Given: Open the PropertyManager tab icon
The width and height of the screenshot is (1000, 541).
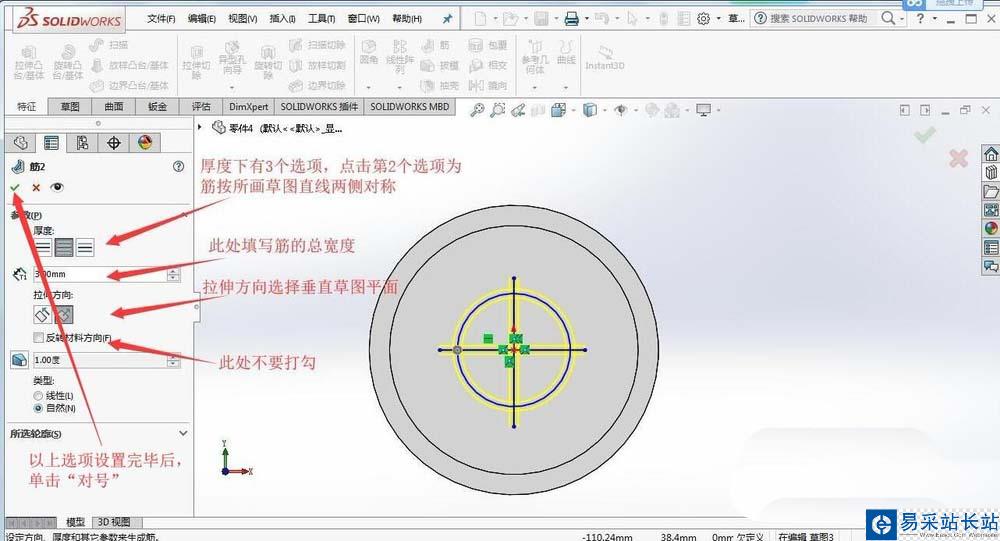Looking at the screenshot, I should 51,143.
